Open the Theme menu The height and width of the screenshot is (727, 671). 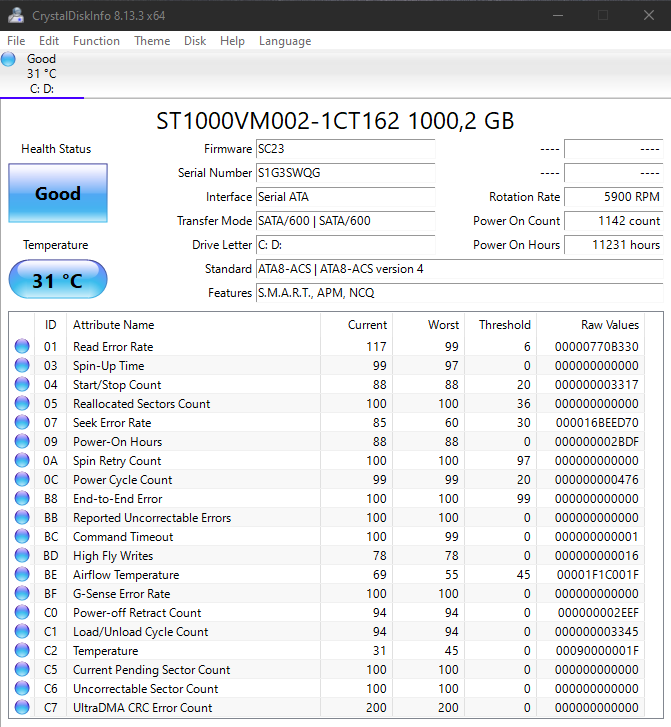152,41
